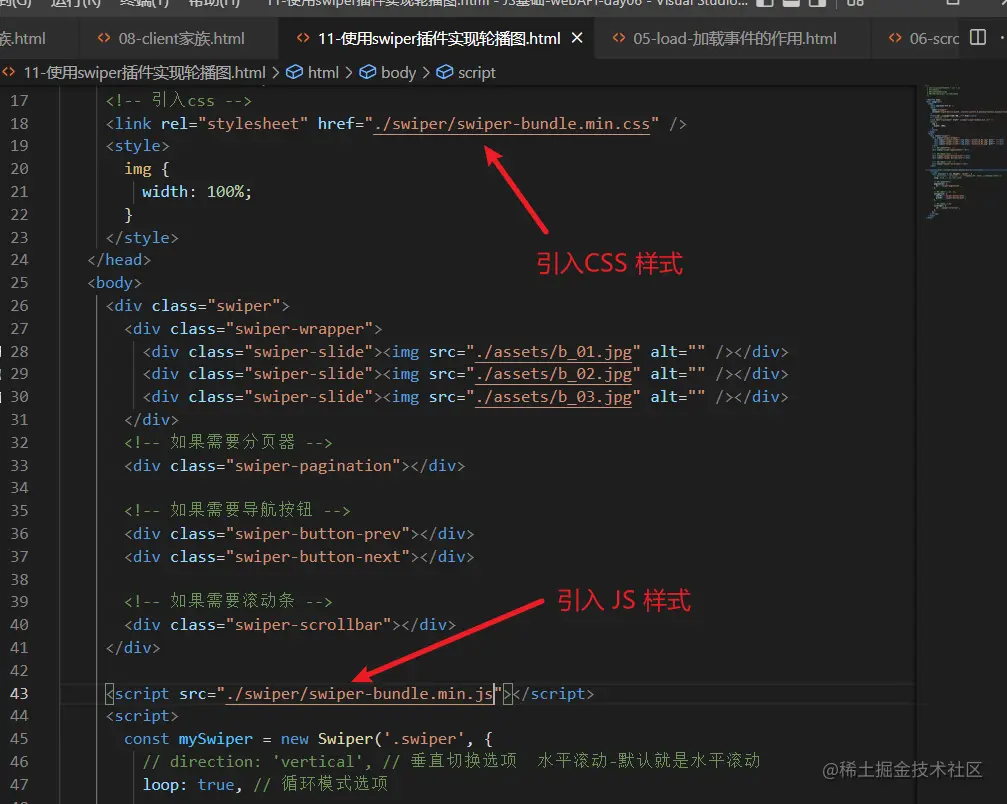The height and width of the screenshot is (804, 1007).
Task: Open the body breadcrumb dropdown
Action: (x=398, y=73)
